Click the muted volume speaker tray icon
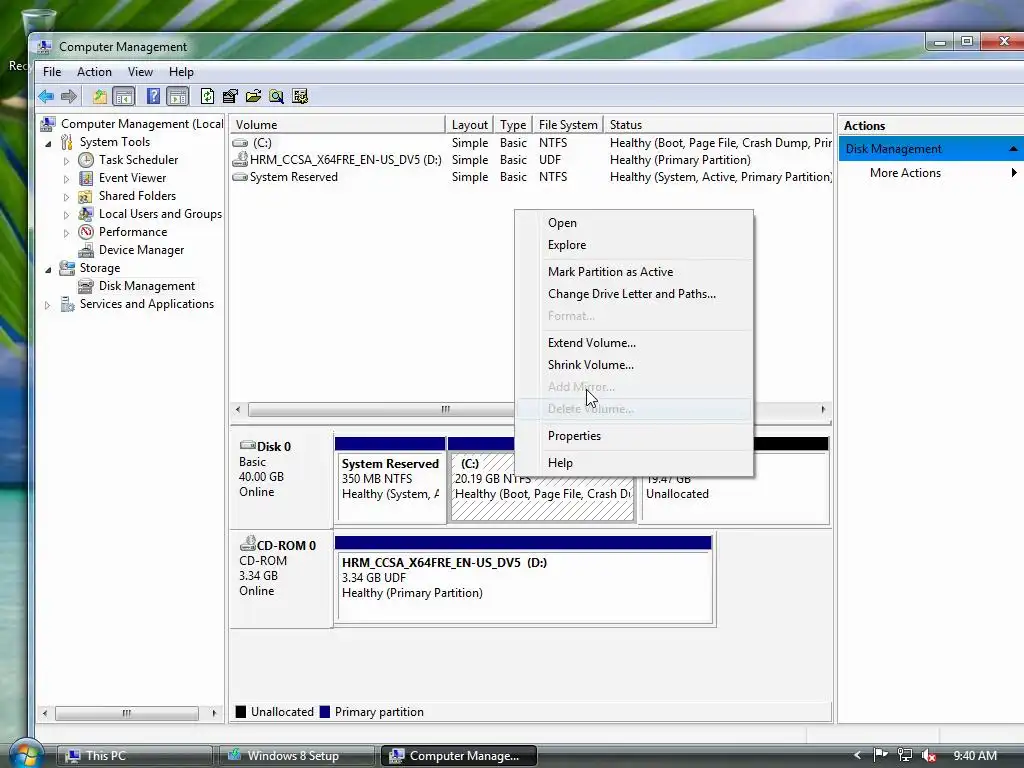The image size is (1024, 768). tap(928, 756)
